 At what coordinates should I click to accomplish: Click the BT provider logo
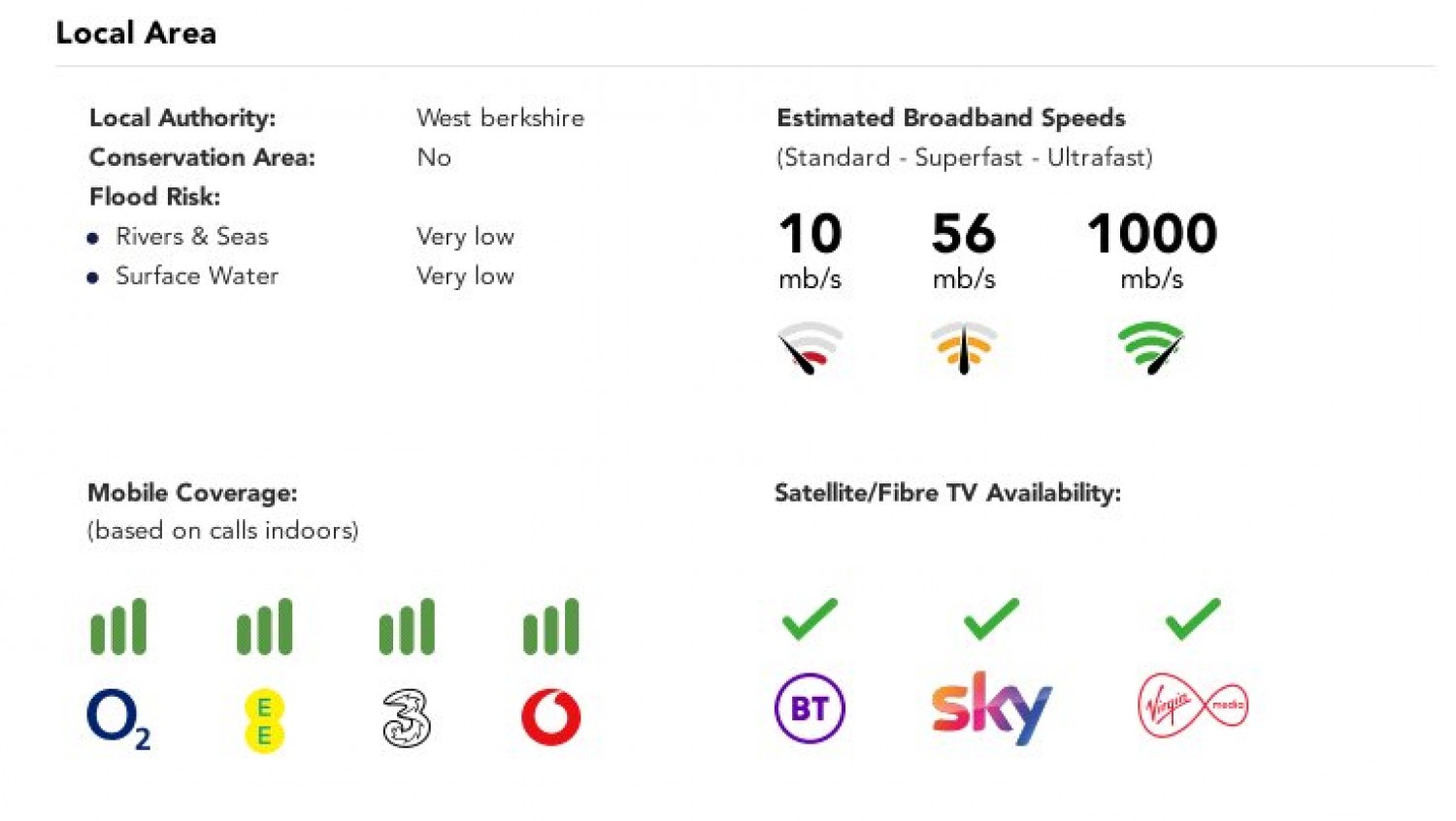[810, 708]
